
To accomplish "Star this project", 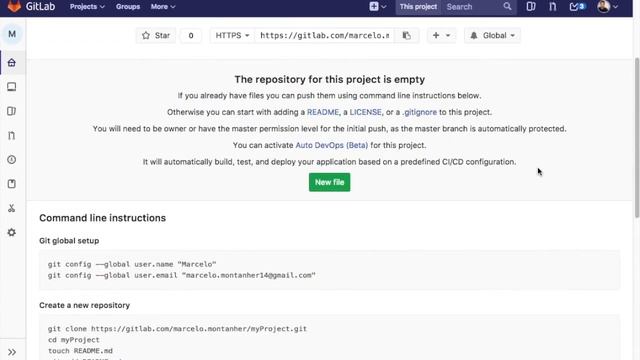I will [156, 36].
